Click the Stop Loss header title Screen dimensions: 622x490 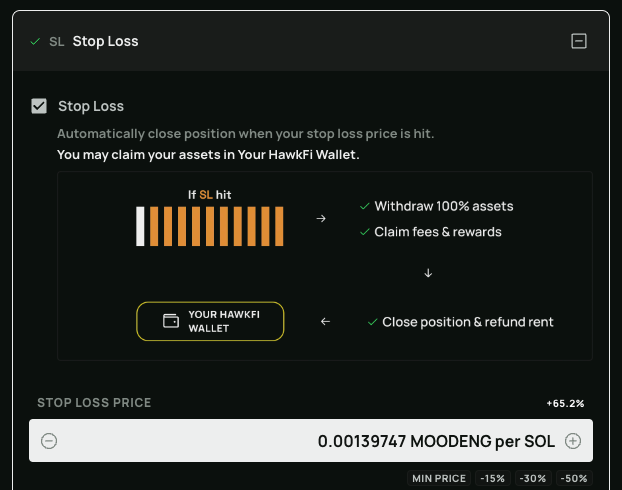105,42
